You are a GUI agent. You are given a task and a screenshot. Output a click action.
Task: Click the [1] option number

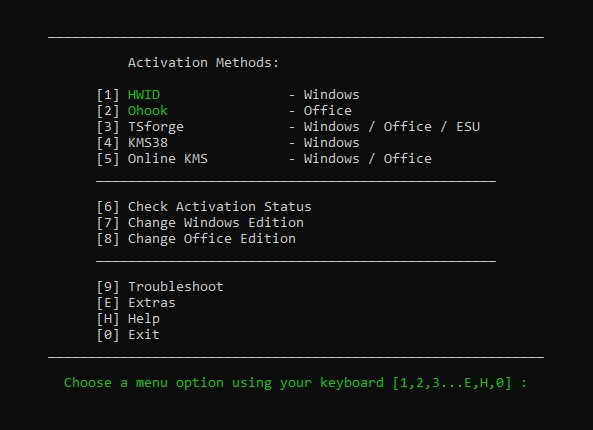[108, 95]
